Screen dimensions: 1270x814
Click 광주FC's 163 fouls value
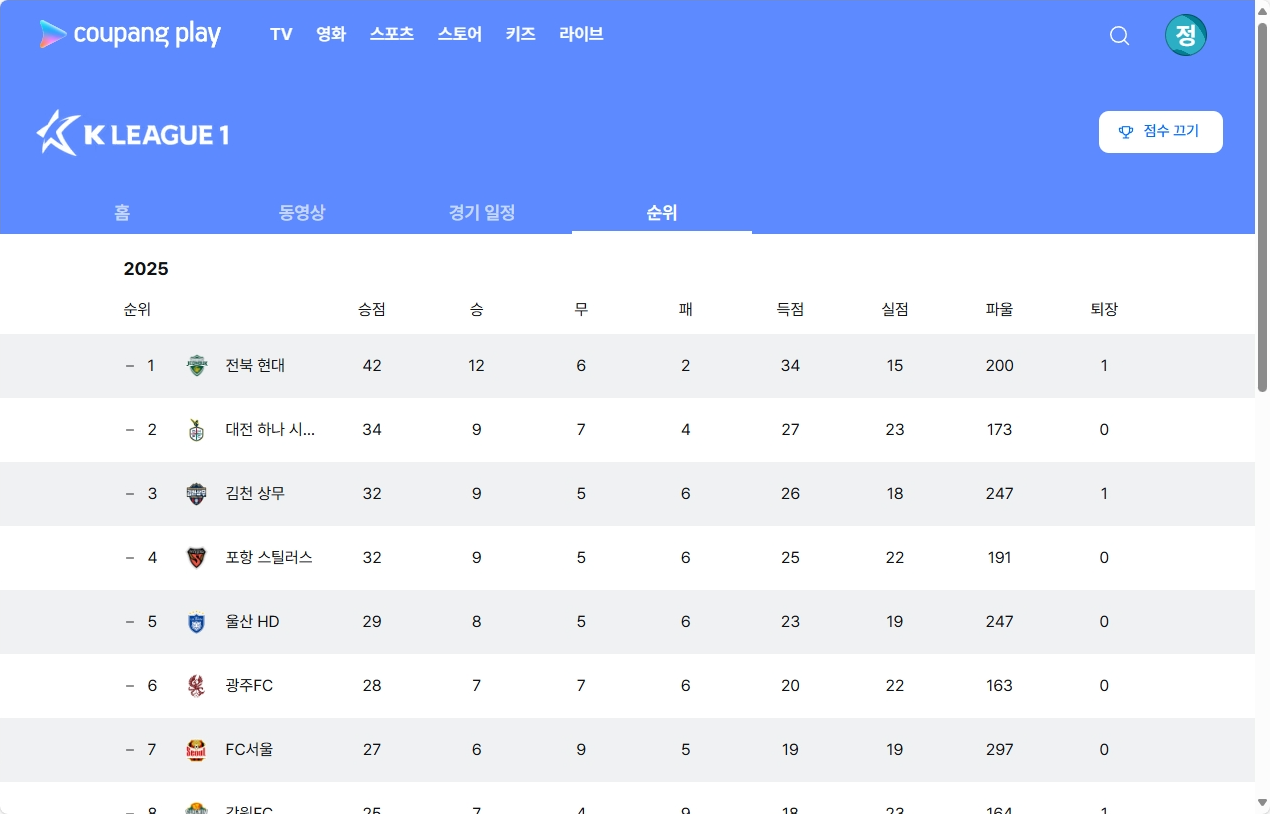1000,686
